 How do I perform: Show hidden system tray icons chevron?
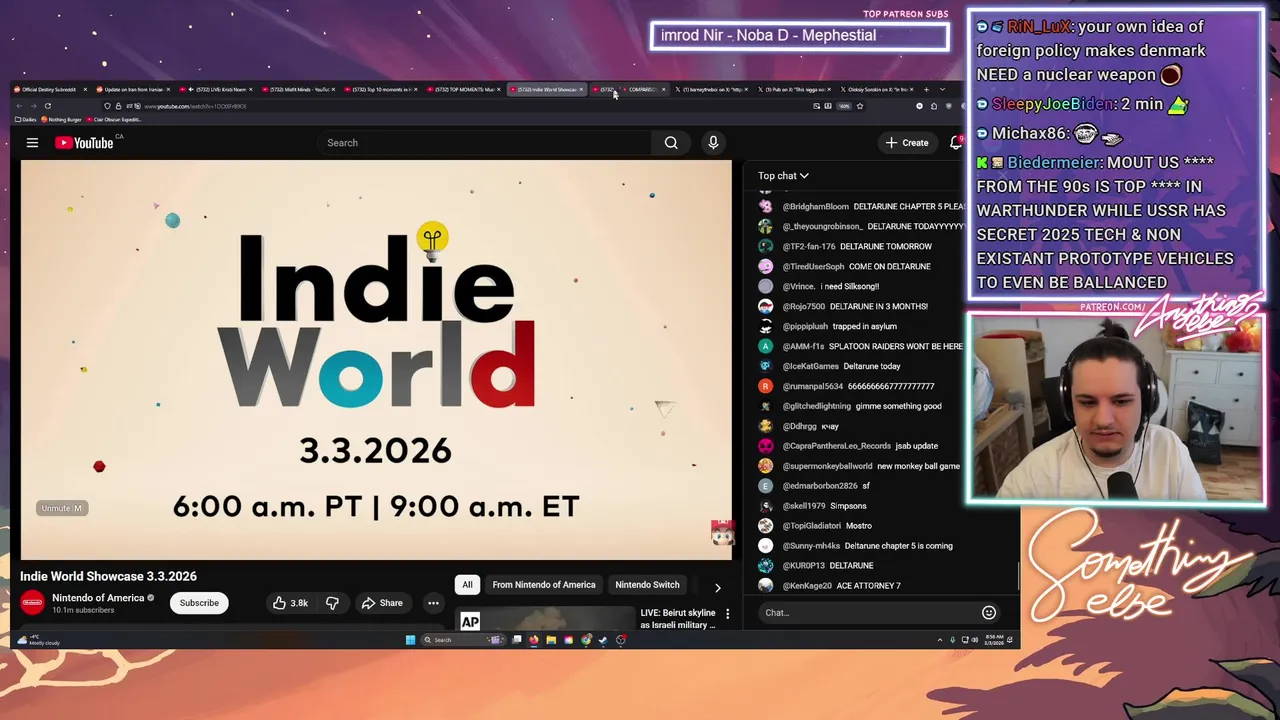coord(940,640)
